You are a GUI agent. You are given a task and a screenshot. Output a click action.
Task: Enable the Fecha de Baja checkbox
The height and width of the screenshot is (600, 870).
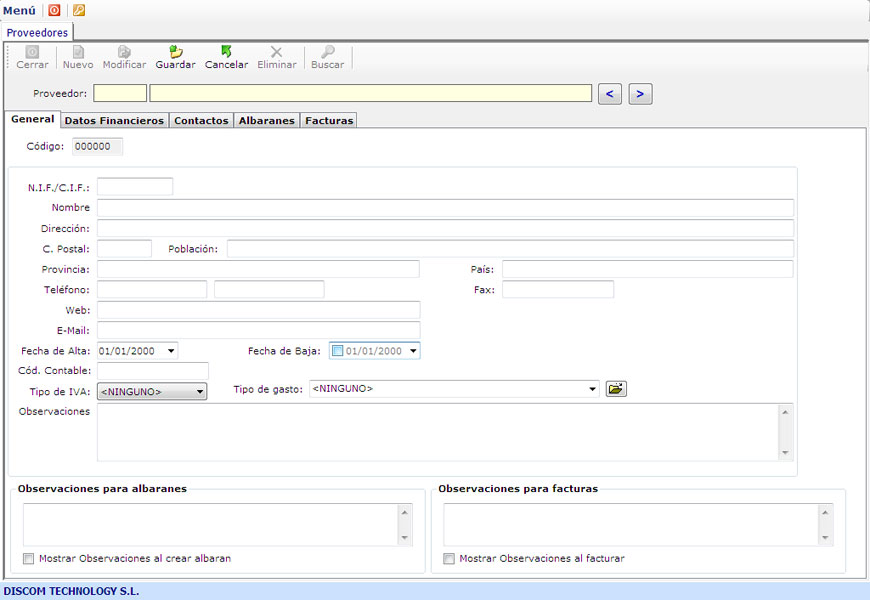337,351
